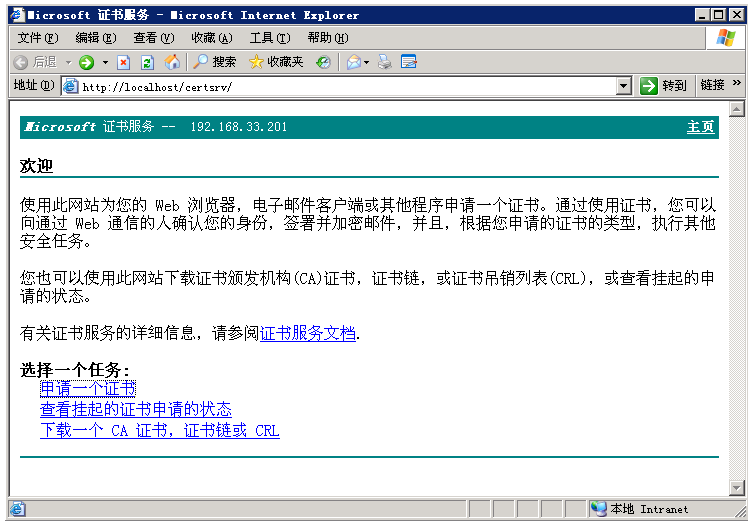Click the 申请一个证书 link
This screenshot has height=527, width=755.
(88, 389)
